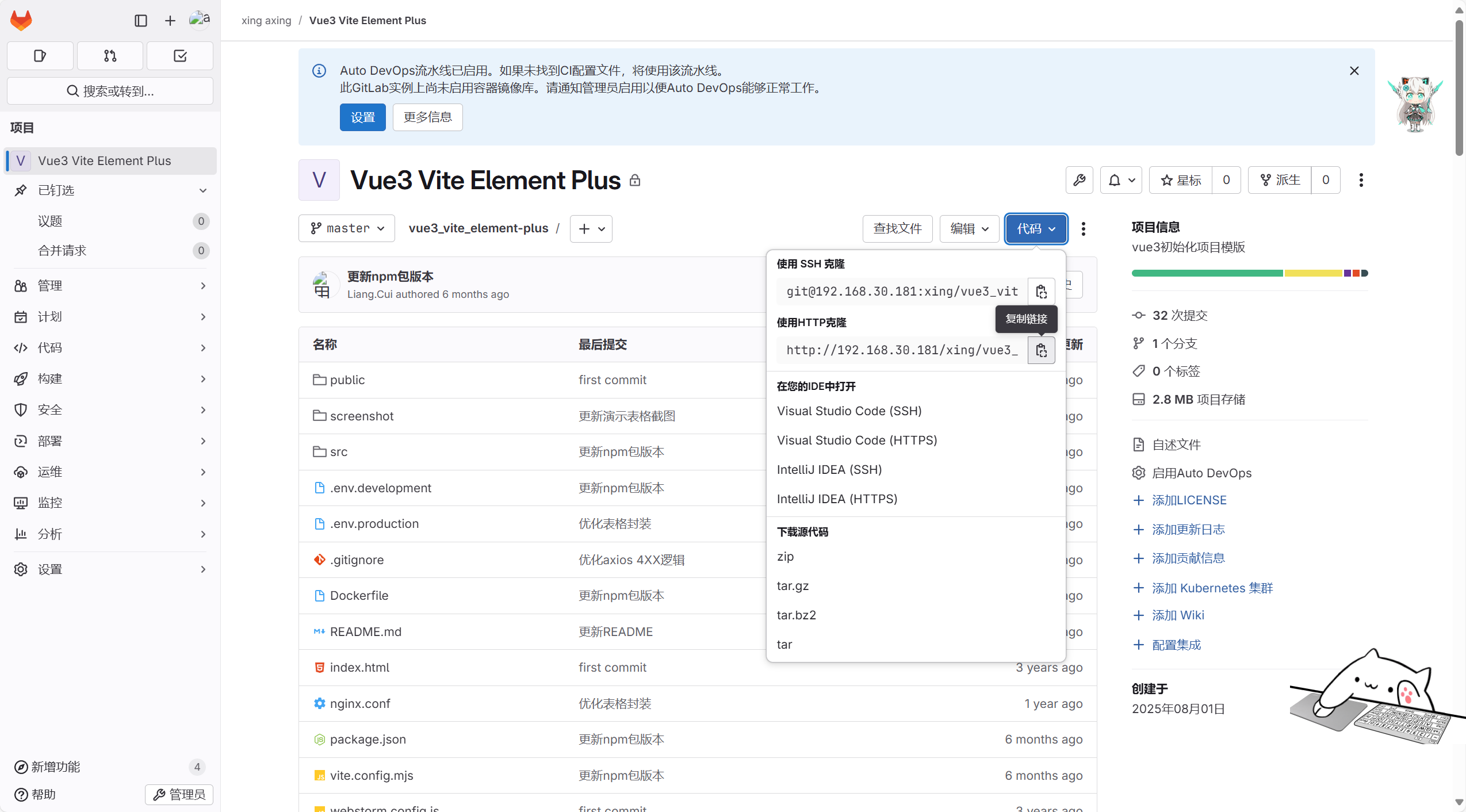The width and height of the screenshot is (1466, 812).
Task: Click the blue 设置 button in banner
Action: 363,117
